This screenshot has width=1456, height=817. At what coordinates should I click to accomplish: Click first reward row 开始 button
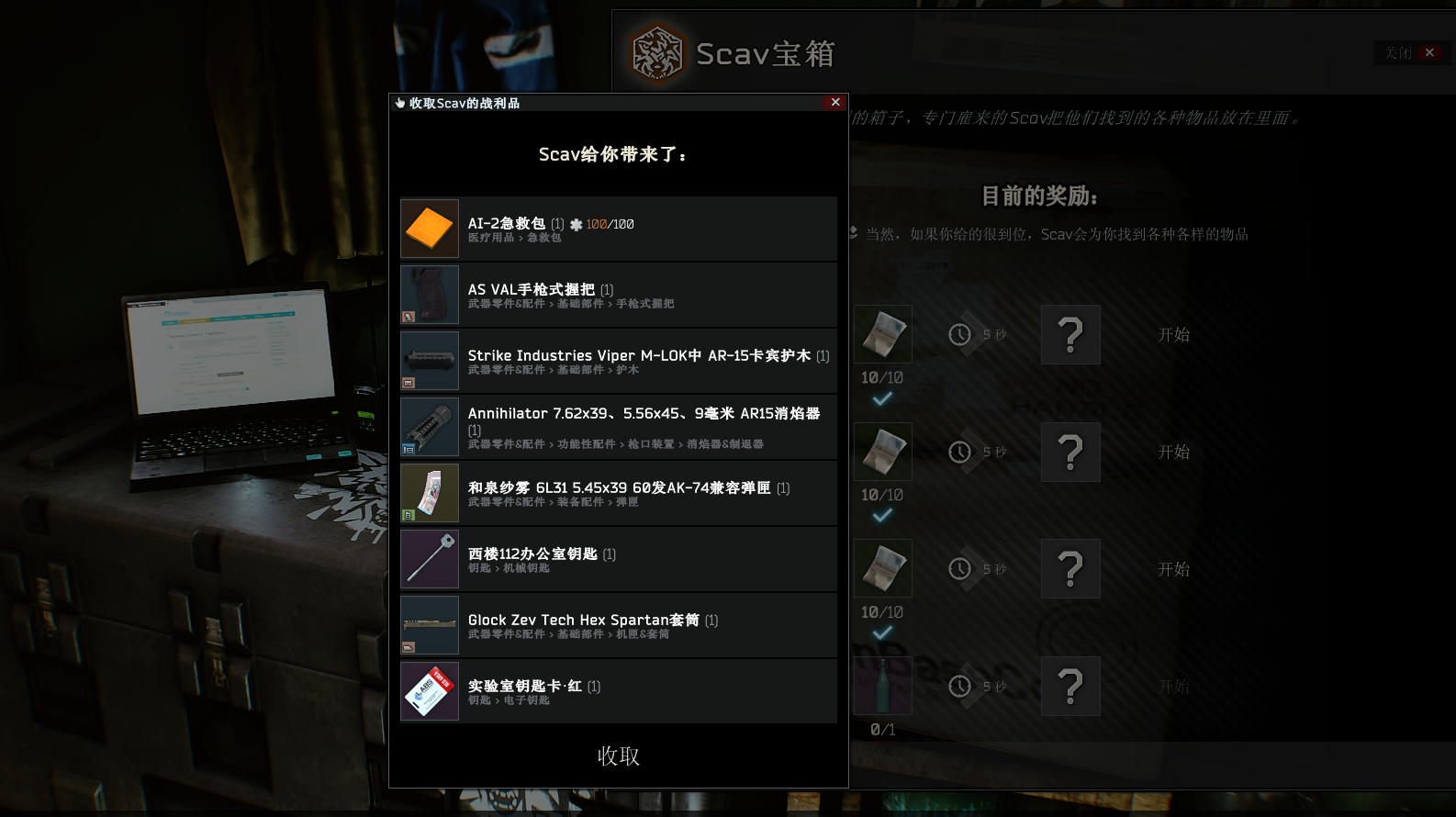(1173, 335)
